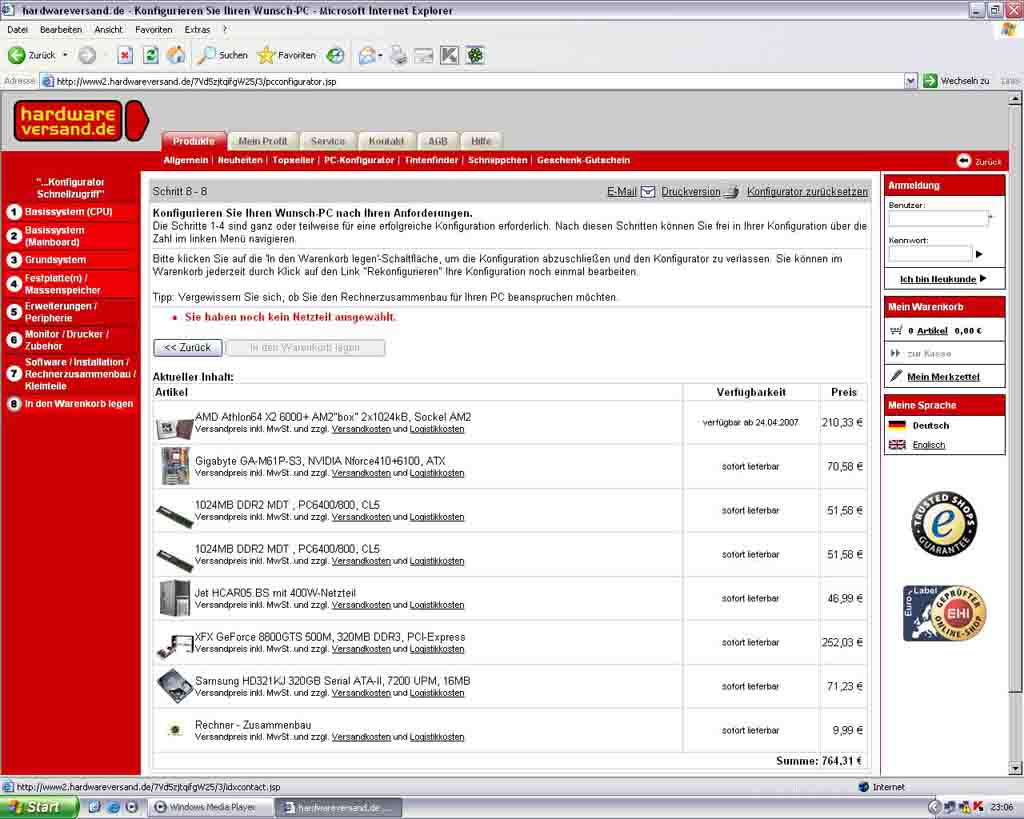Click the Mail envelope toolbar icon
This screenshot has width=1024, height=819.
pyautogui.click(x=366, y=56)
